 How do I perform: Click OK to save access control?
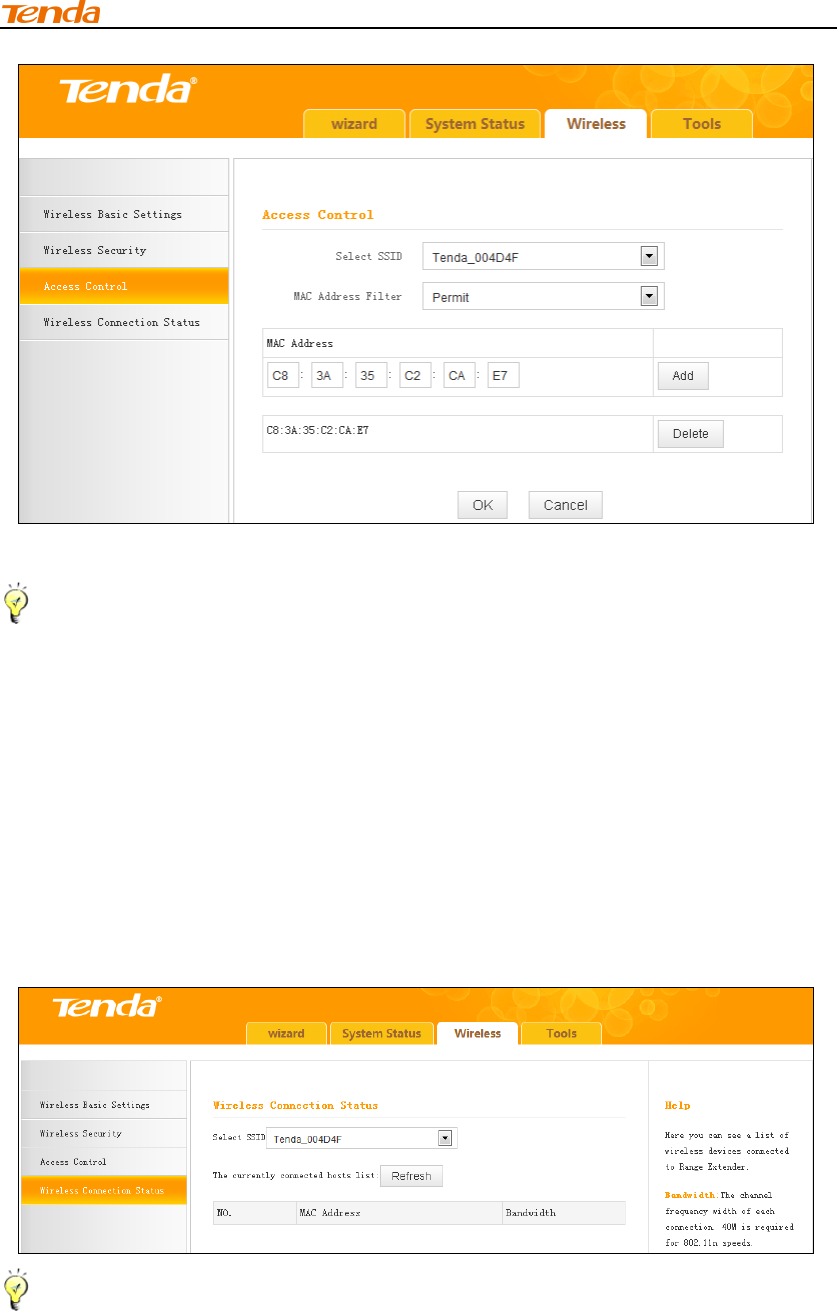click(483, 505)
